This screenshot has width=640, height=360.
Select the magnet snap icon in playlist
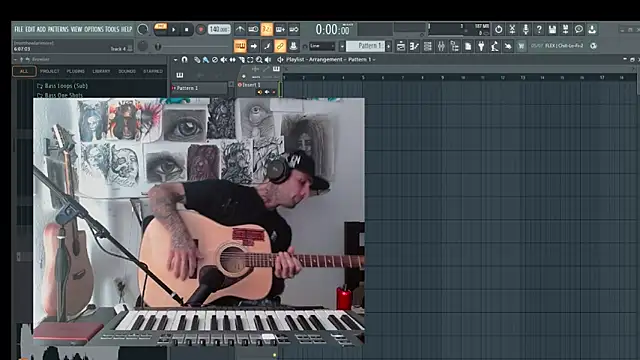[184, 60]
